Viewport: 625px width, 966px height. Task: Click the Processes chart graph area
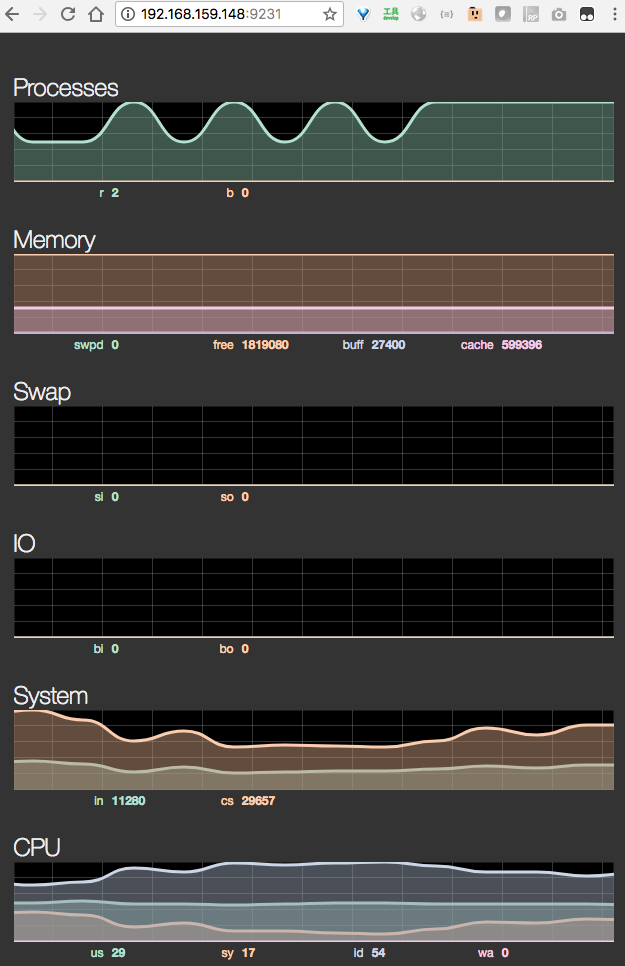(313, 142)
